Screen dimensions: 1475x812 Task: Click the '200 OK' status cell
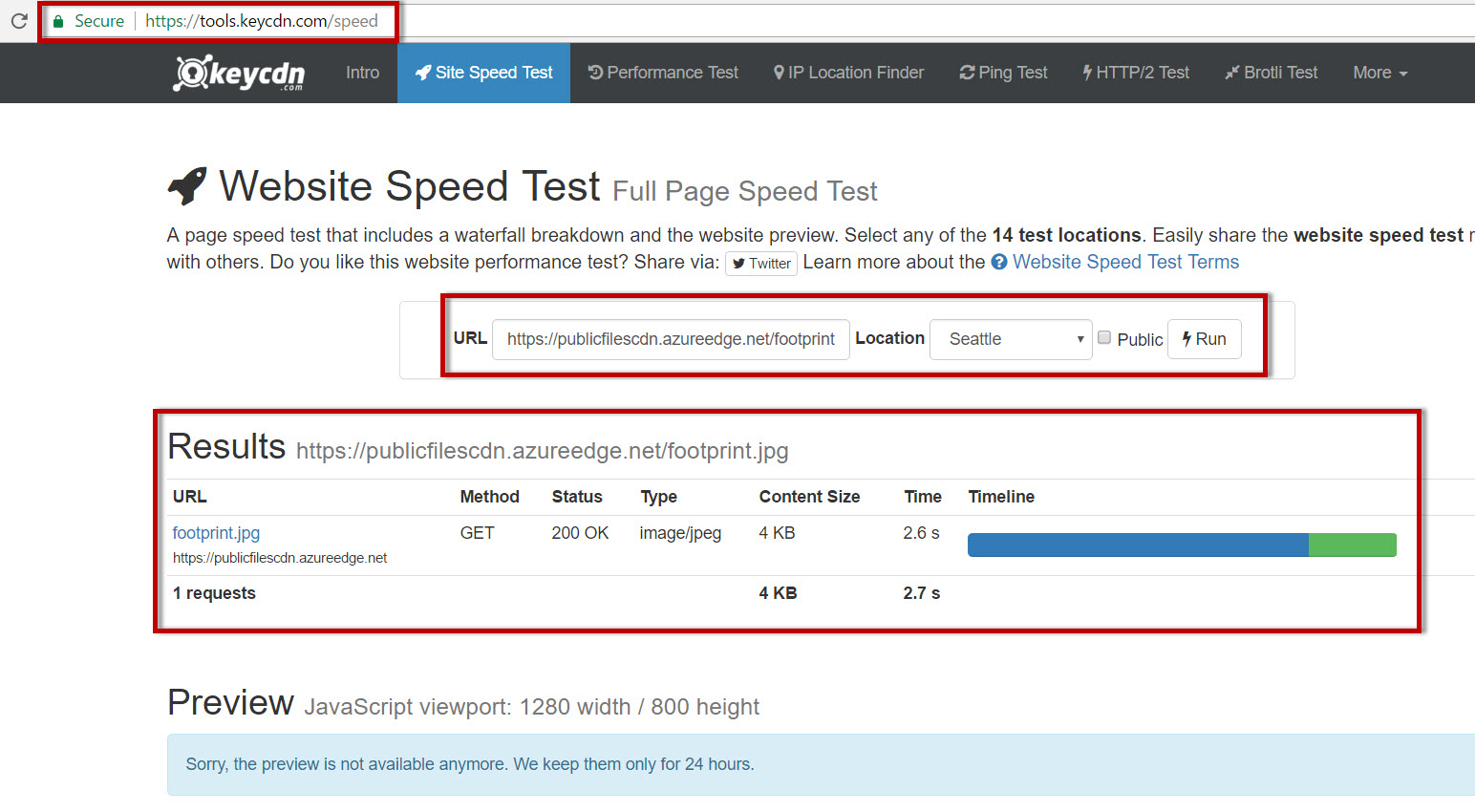[580, 533]
